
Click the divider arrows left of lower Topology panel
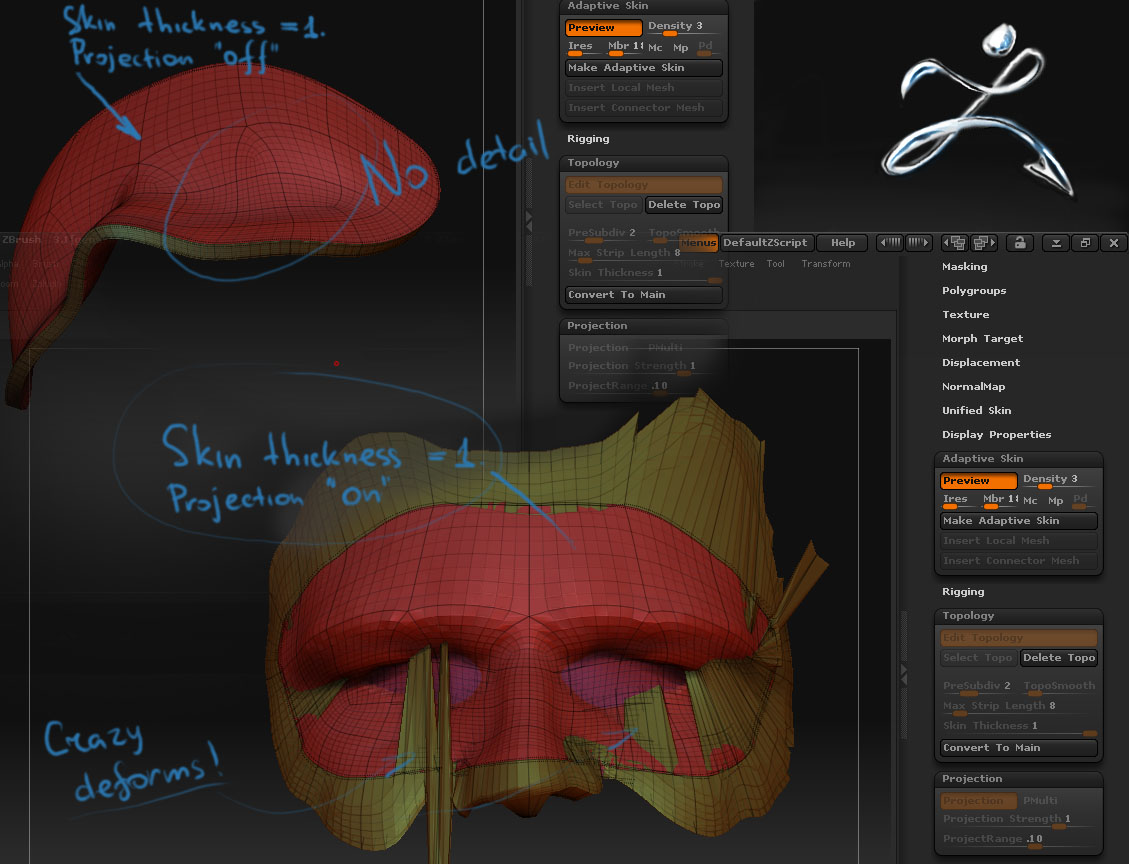pos(904,675)
